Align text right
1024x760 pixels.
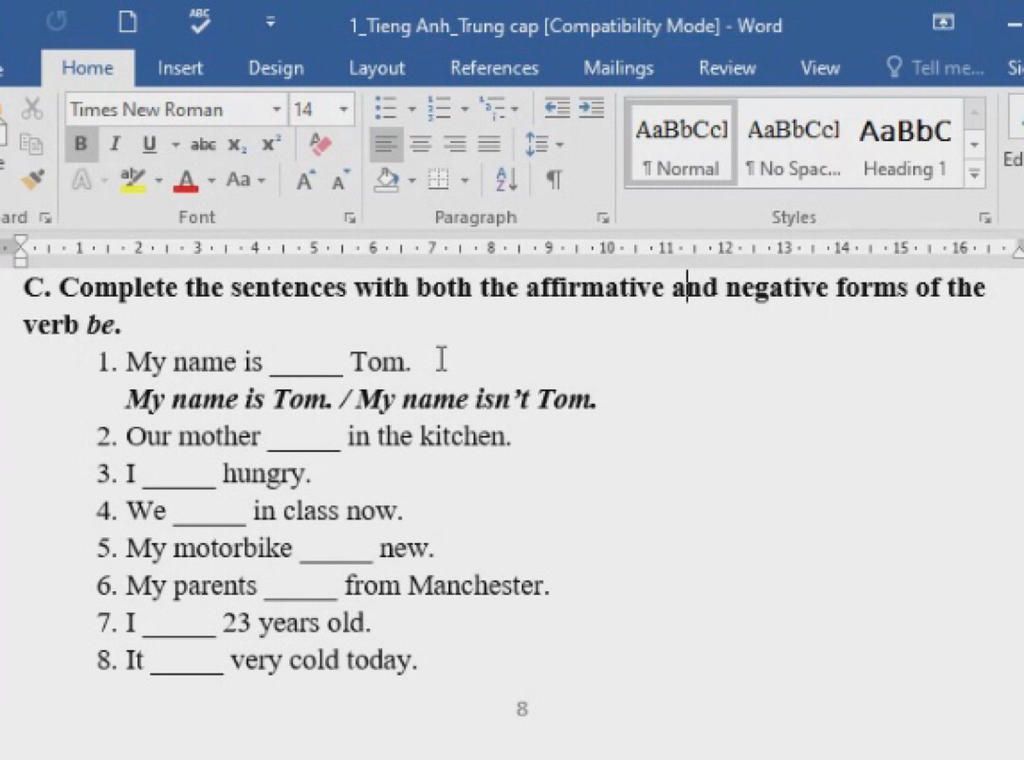pos(455,144)
